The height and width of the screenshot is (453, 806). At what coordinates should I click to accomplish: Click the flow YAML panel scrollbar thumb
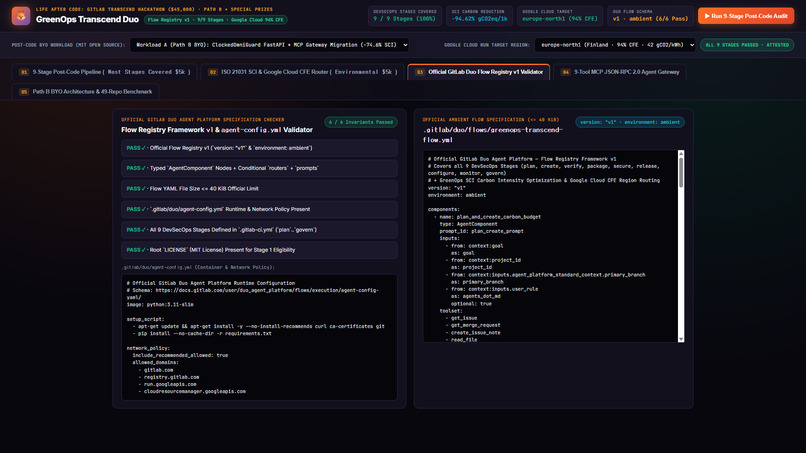coord(681,172)
